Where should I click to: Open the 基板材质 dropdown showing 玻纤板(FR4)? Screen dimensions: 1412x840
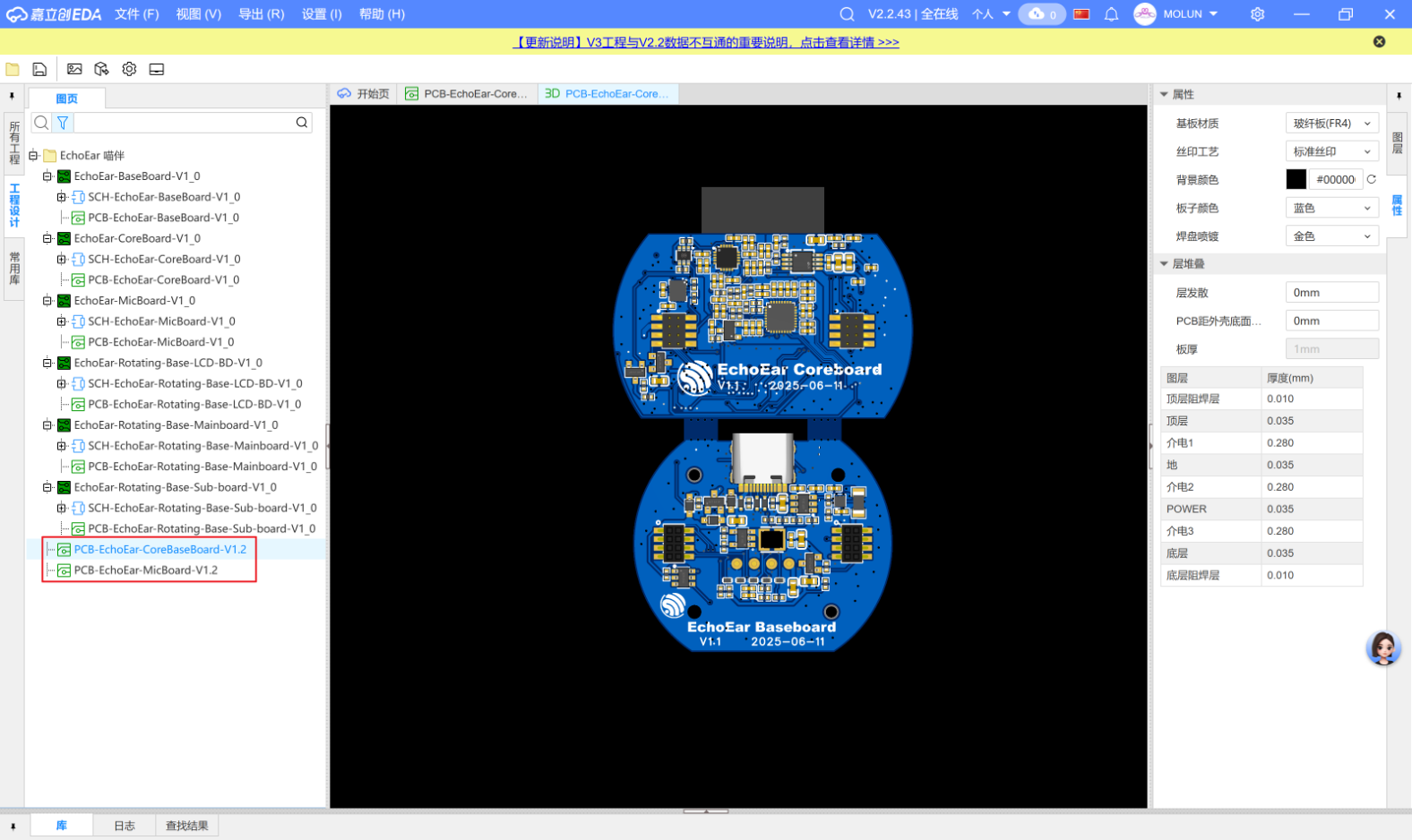pyautogui.click(x=1331, y=124)
